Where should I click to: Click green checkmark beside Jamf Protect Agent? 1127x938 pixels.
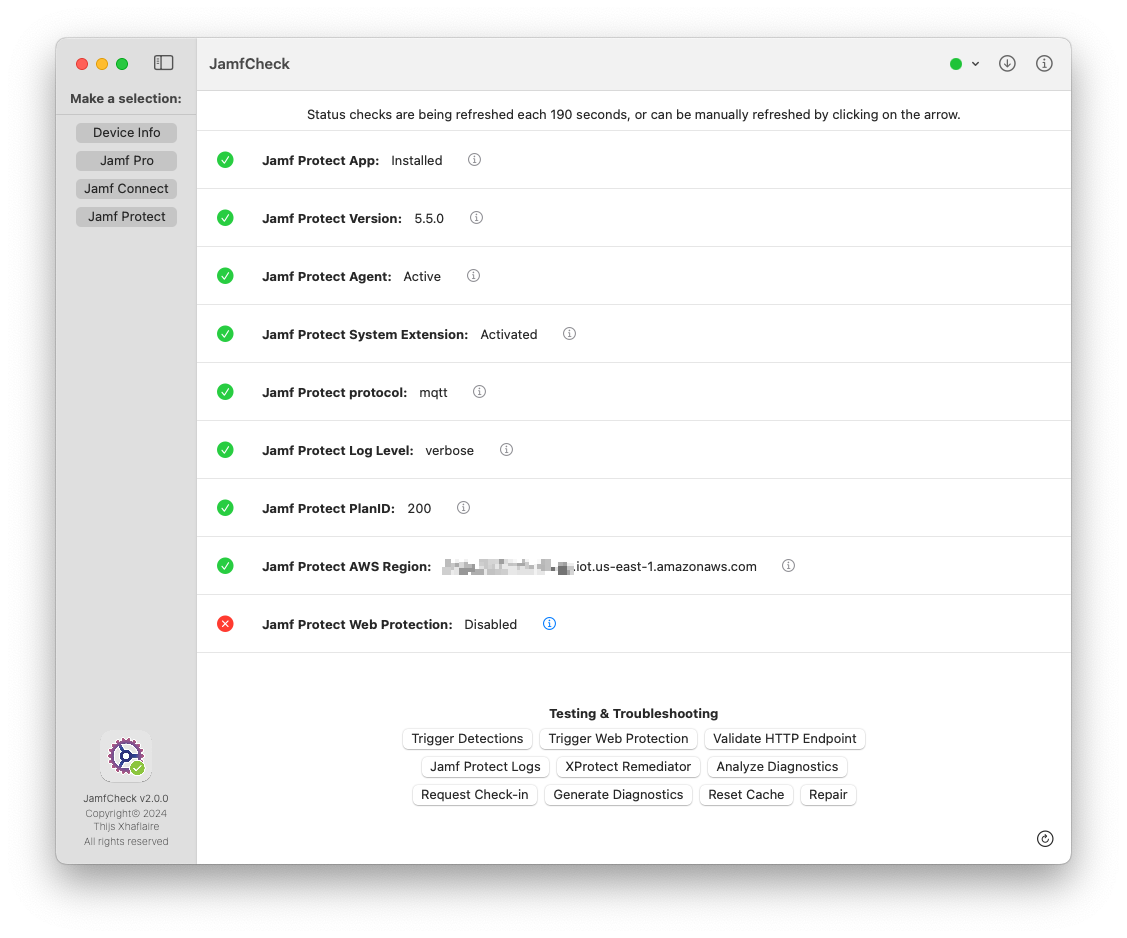point(225,276)
